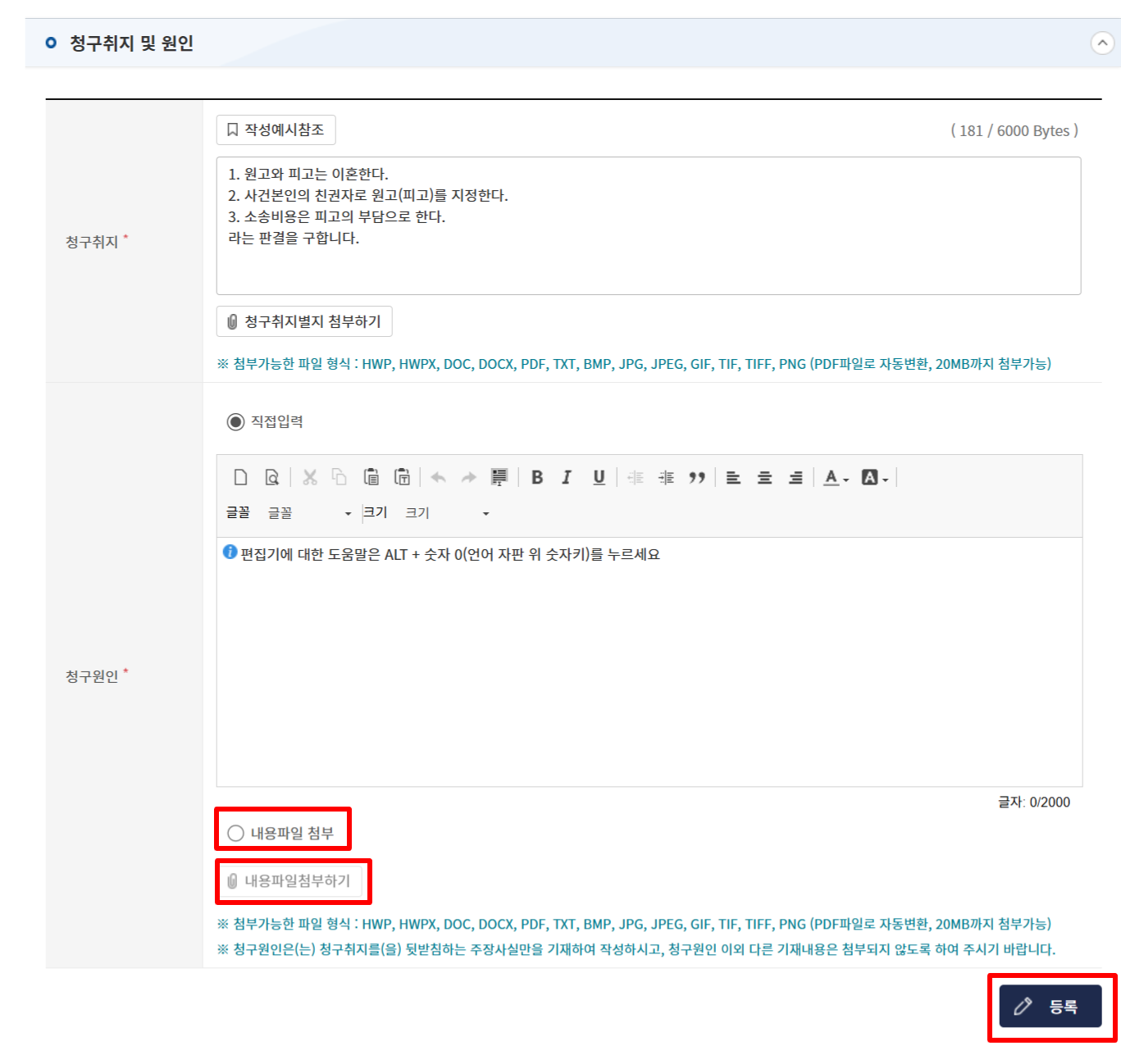
Task: Click the 작성예시참조 button
Action: [x=276, y=129]
